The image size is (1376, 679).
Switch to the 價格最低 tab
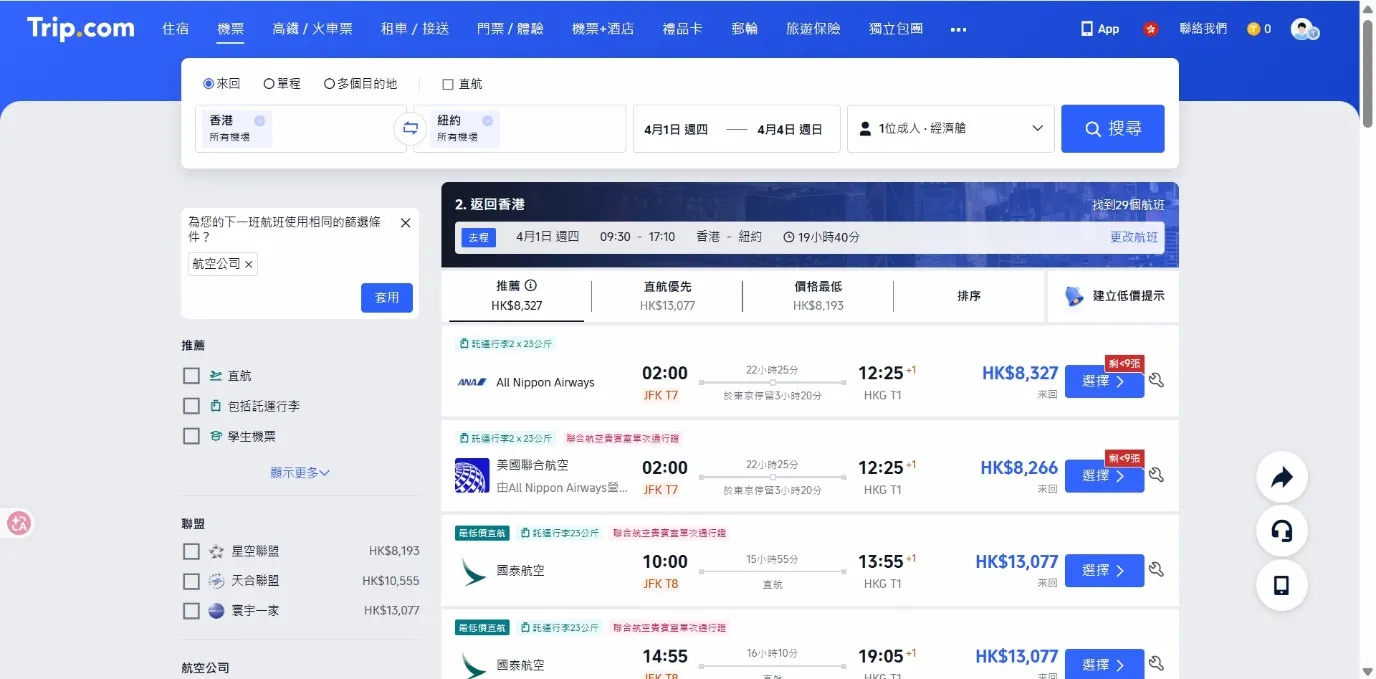(818, 296)
